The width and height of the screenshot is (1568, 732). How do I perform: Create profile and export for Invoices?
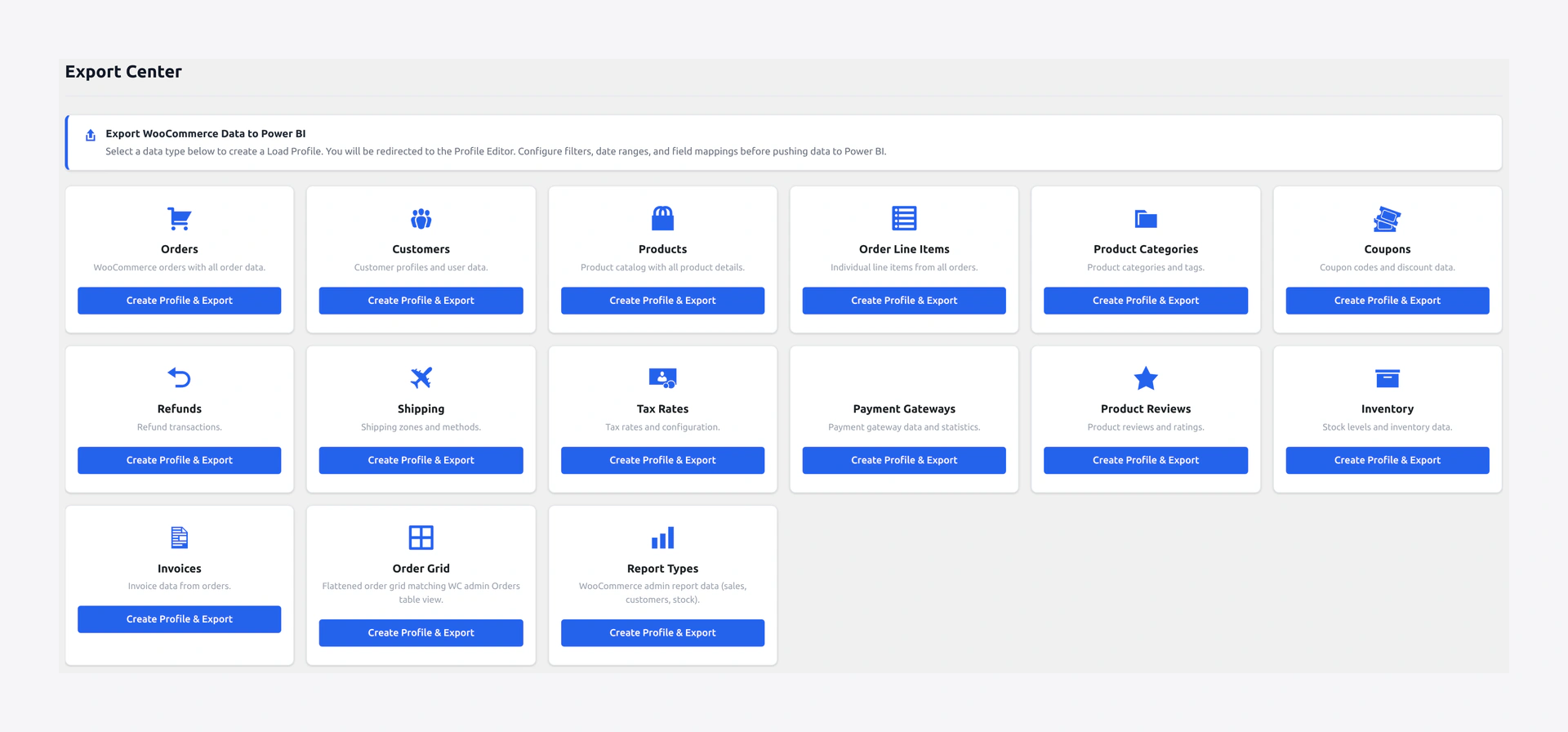pyautogui.click(x=179, y=619)
